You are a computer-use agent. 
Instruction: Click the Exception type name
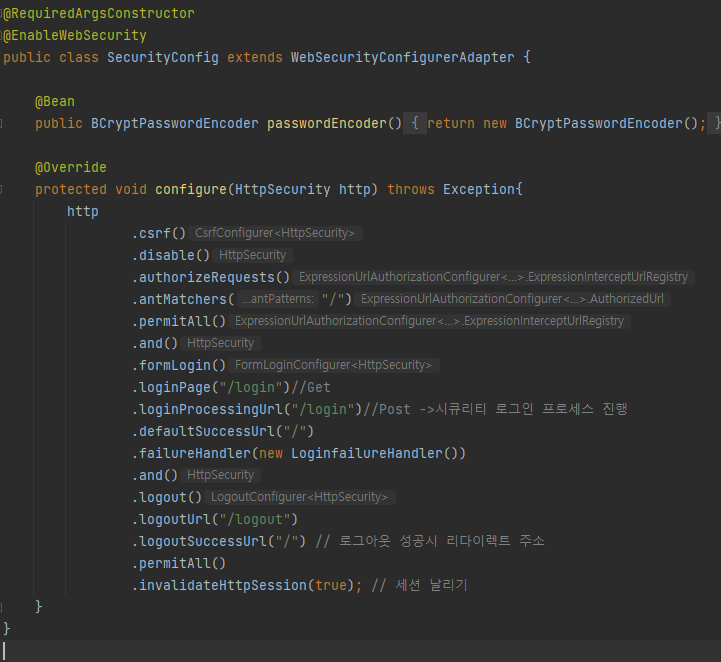coord(479,189)
